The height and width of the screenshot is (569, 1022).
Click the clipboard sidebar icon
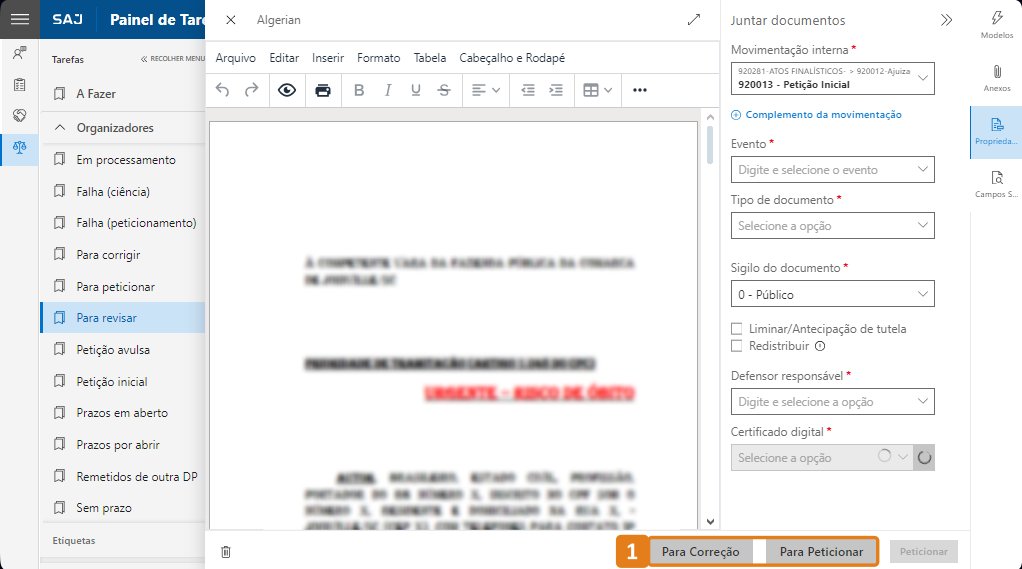tap(20, 84)
